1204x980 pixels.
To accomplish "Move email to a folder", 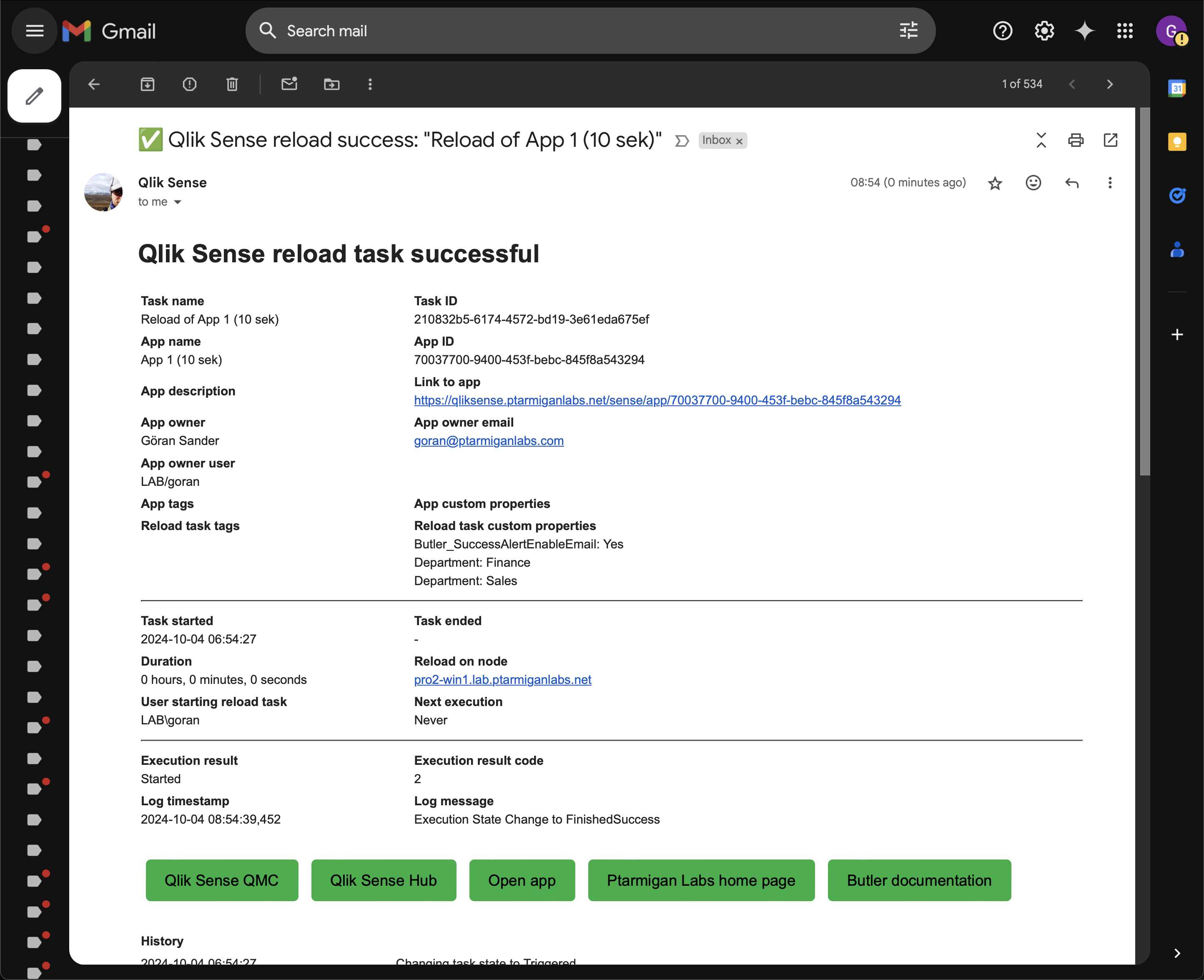I will tap(331, 84).
